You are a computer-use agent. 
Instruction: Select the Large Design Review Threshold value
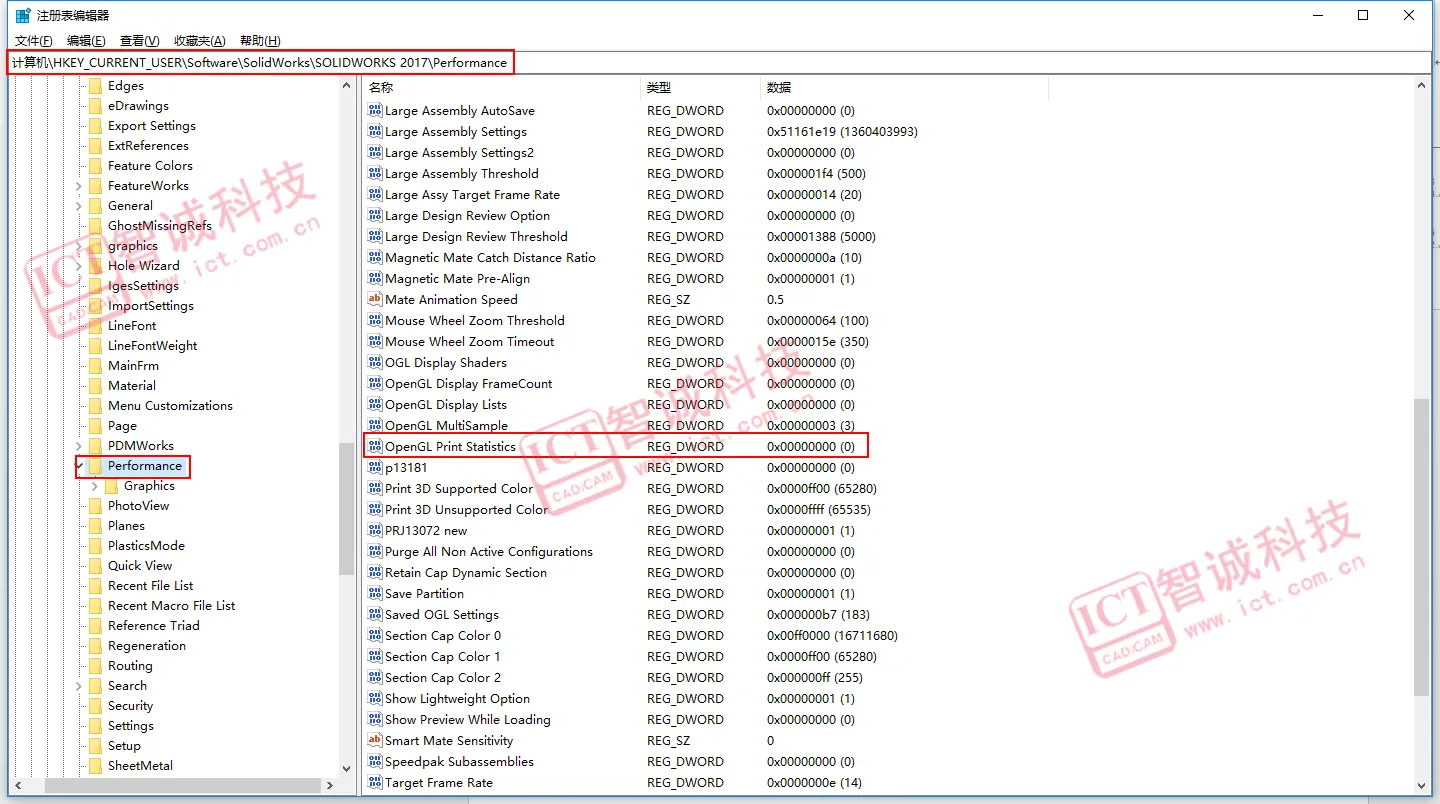tap(476, 237)
